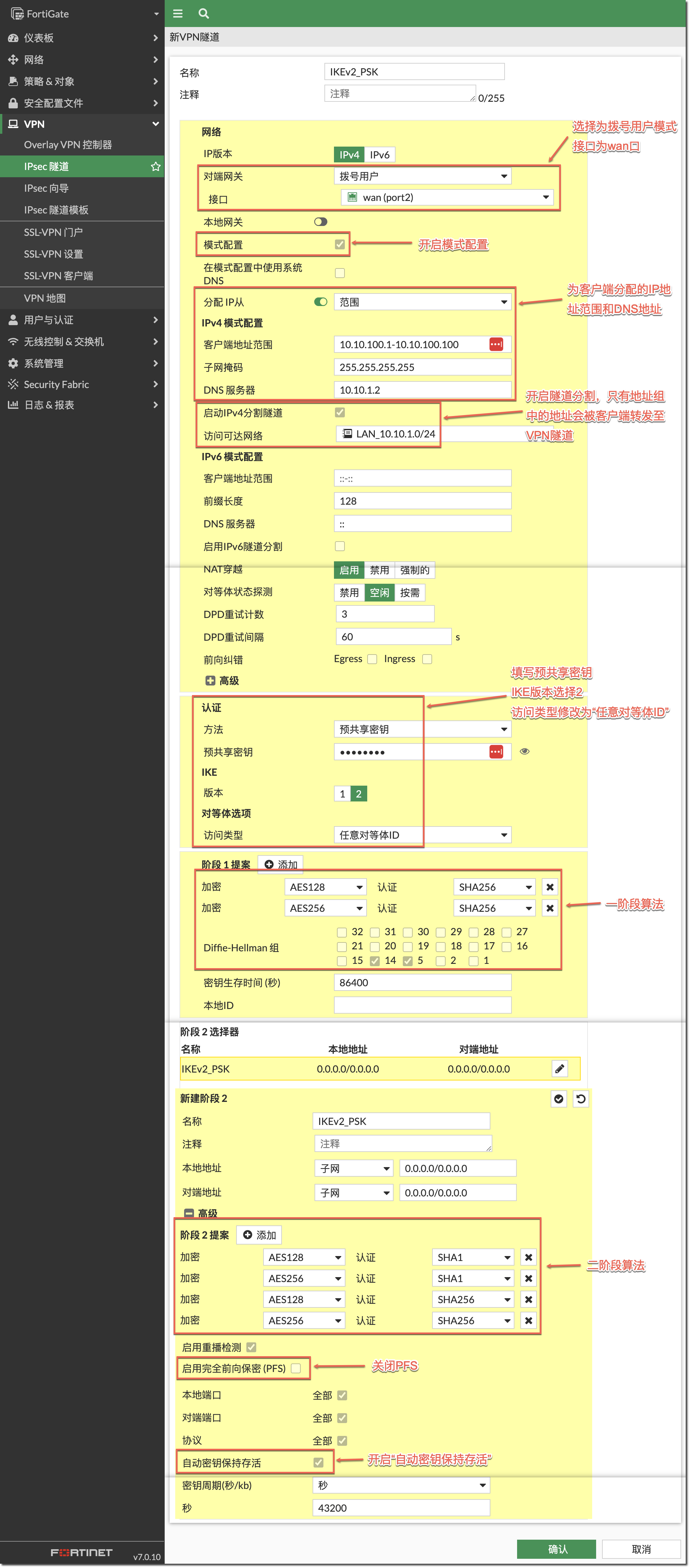The width and height of the screenshot is (689, 1568).
Task: Click the hamburger menu icon in top bar
Action: click(x=178, y=14)
